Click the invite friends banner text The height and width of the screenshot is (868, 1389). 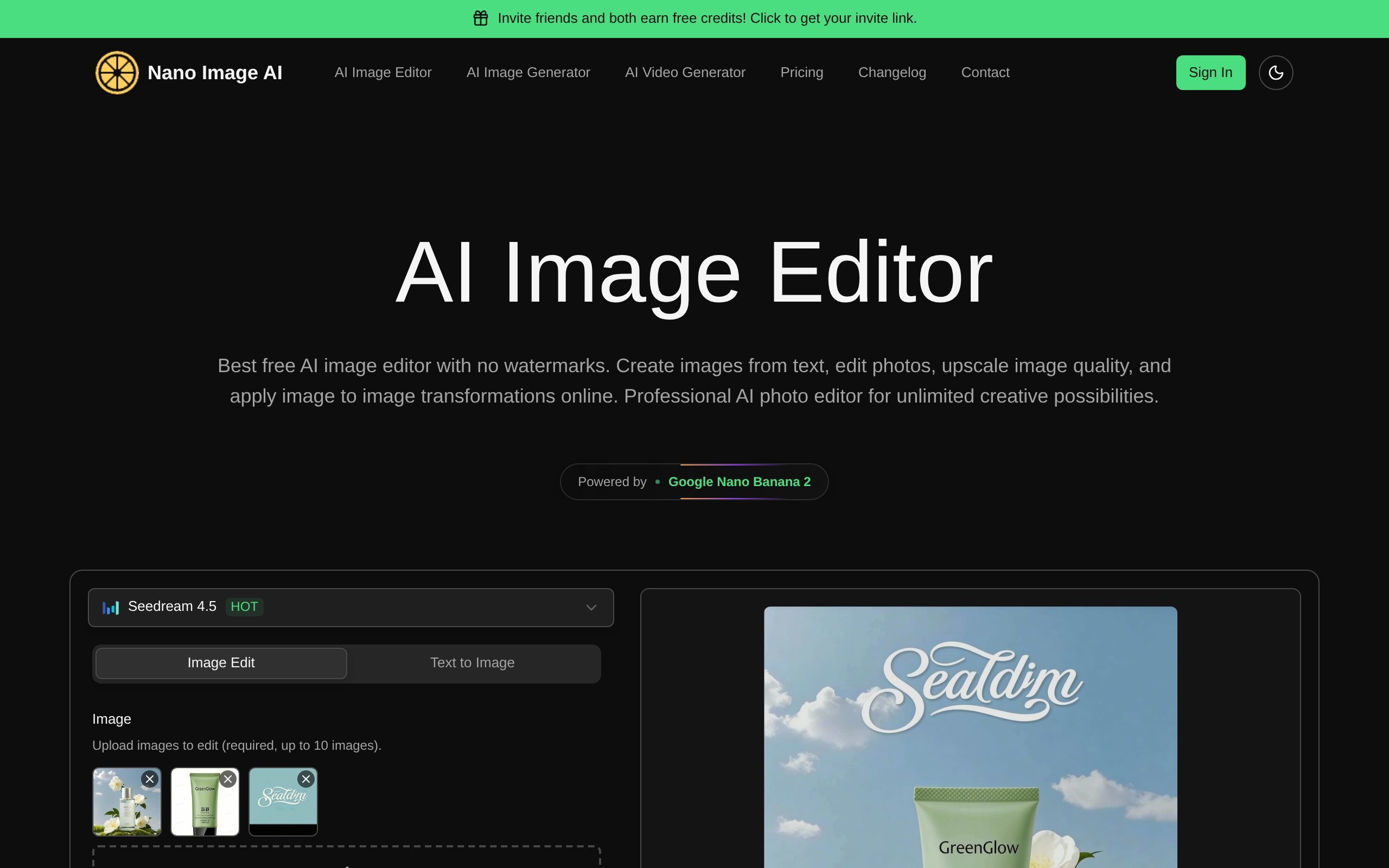(x=707, y=18)
